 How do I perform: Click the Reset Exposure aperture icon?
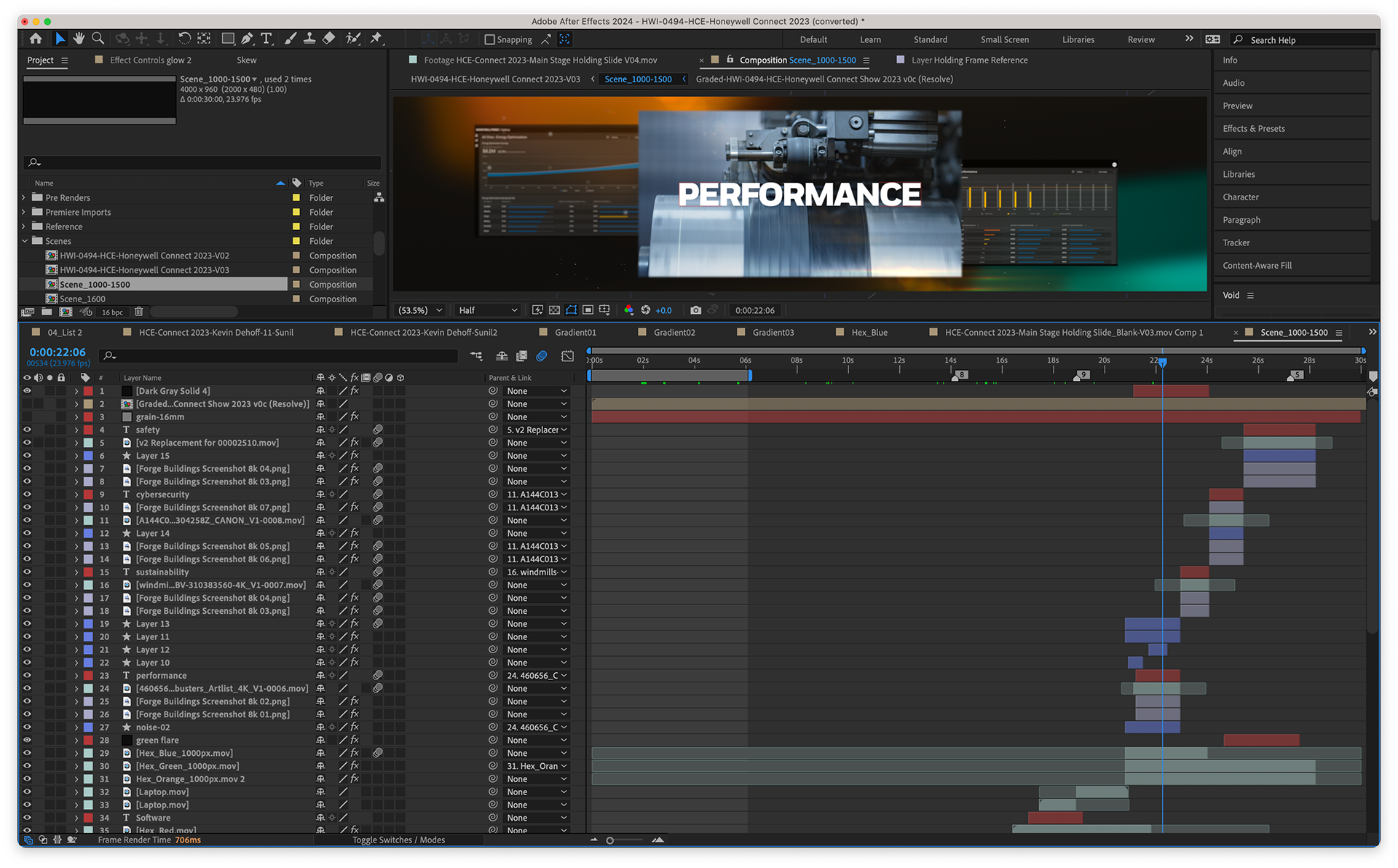[645, 310]
